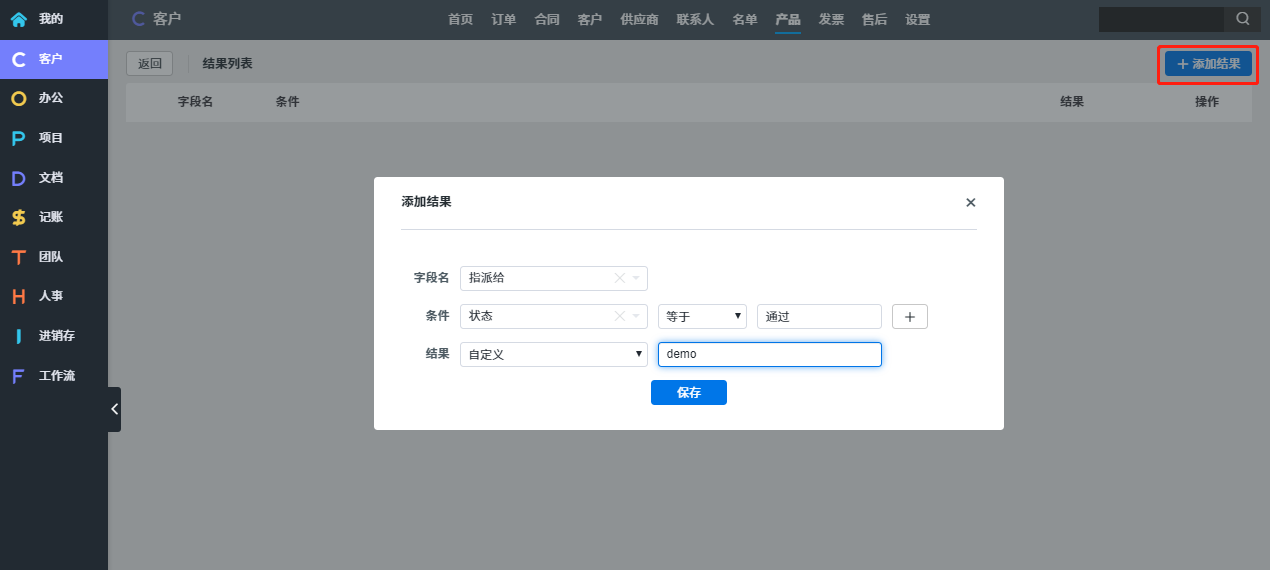
Task: Open the 结果 dropdown showing 自定义
Action: pyautogui.click(x=553, y=354)
